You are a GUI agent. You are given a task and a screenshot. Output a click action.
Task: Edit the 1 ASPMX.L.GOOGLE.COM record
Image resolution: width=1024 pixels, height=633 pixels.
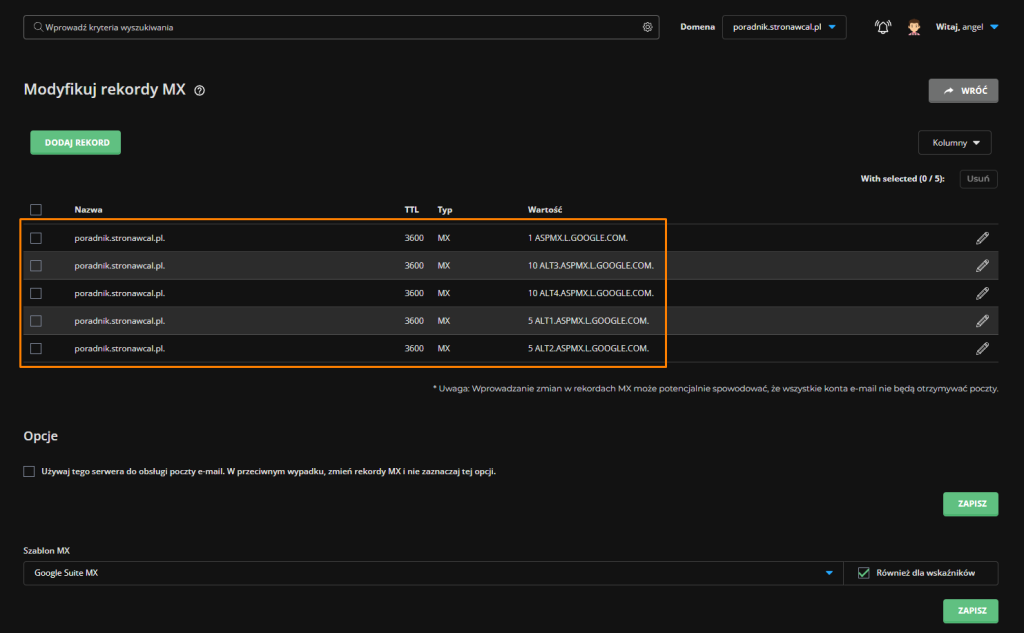pos(982,238)
